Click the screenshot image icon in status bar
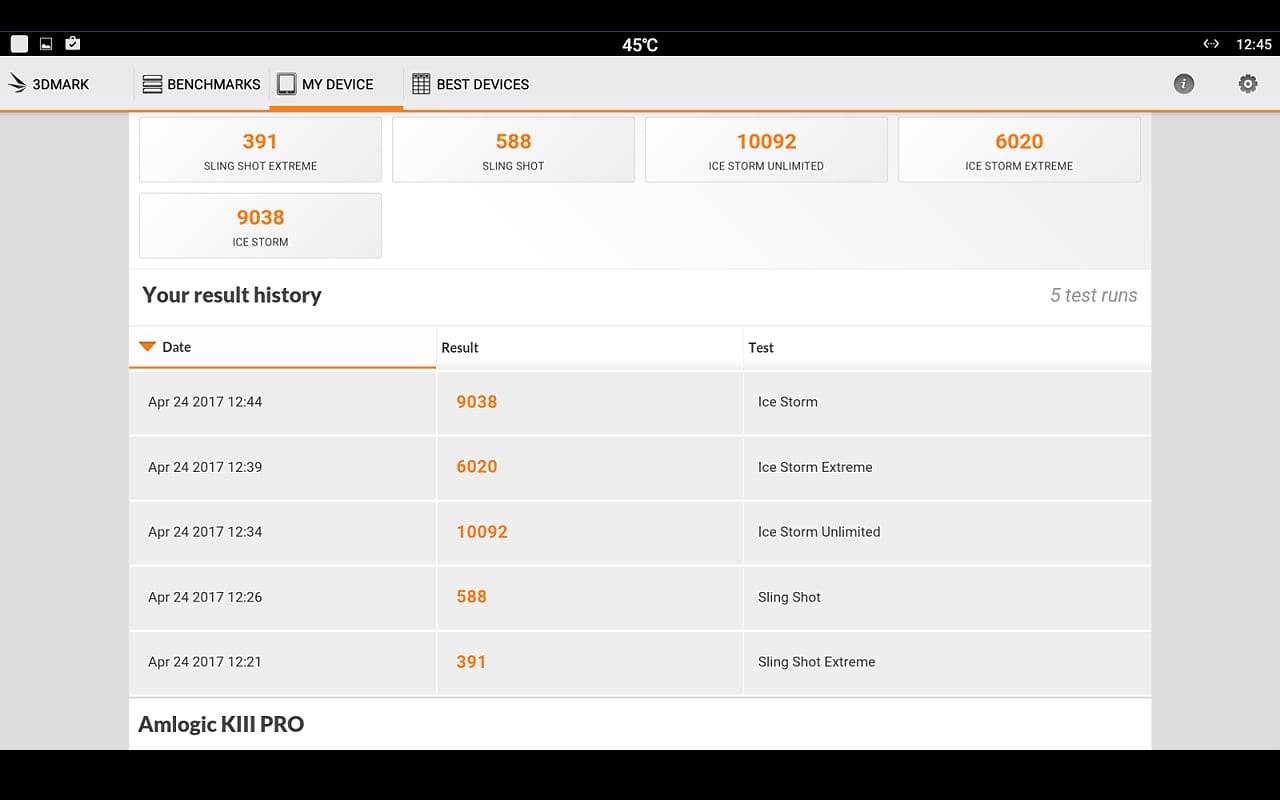The image size is (1280, 800). [45, 43]
